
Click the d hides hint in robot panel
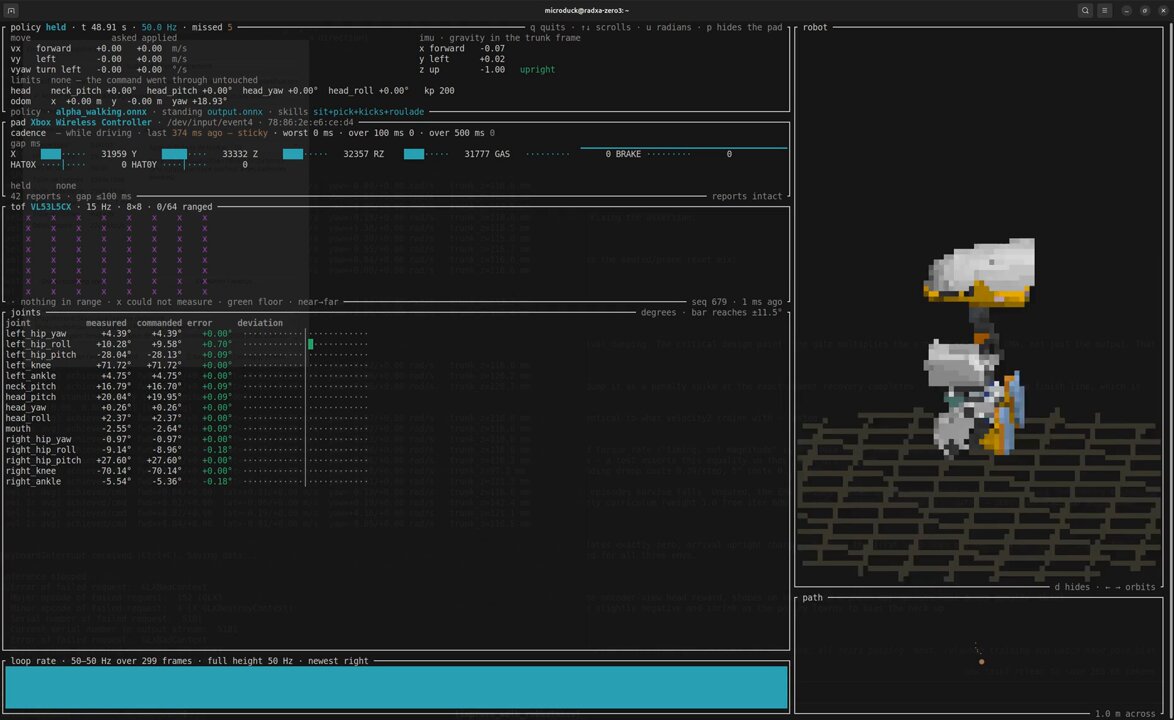[x=1072, y=587]
